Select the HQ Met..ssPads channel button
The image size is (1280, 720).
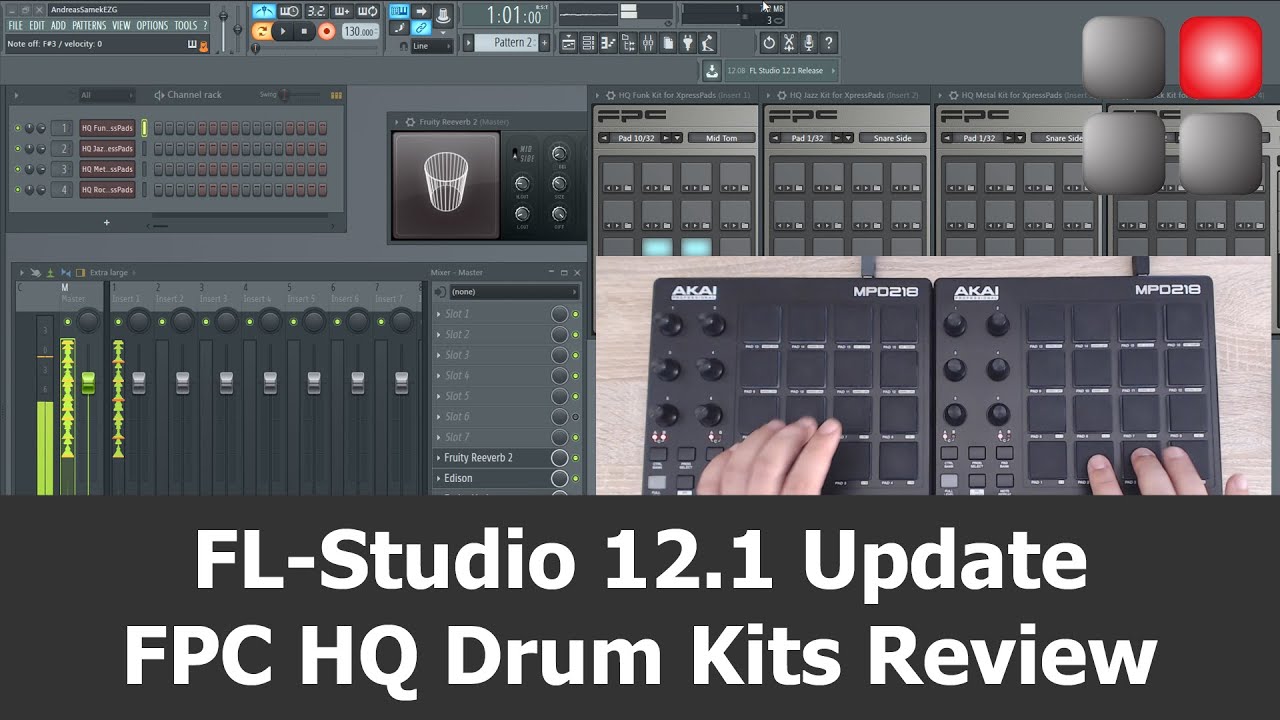coord(107,169)
